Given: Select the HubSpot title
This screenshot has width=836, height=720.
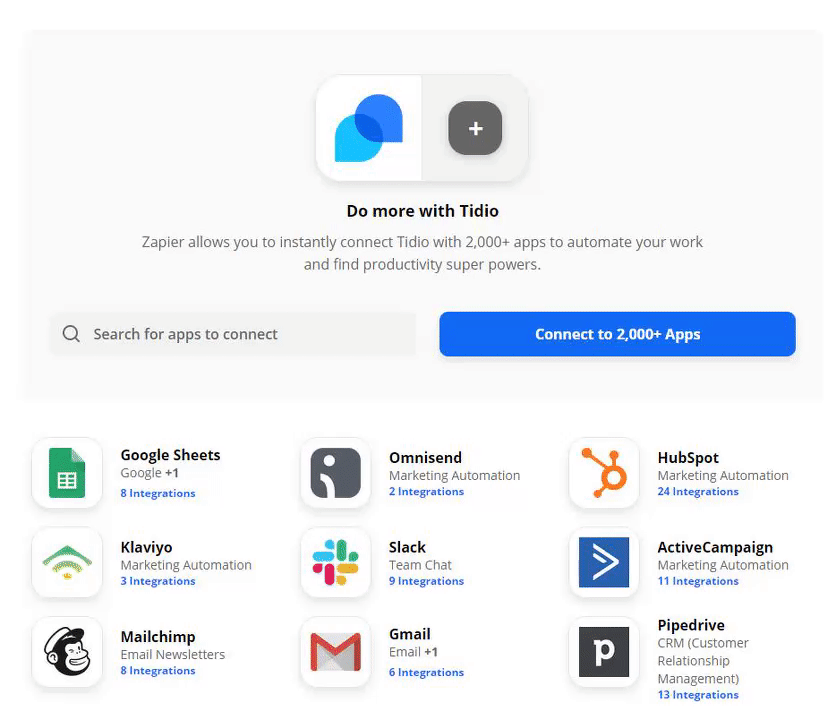Looking at the screenshot, I should [x=688, y=458].
